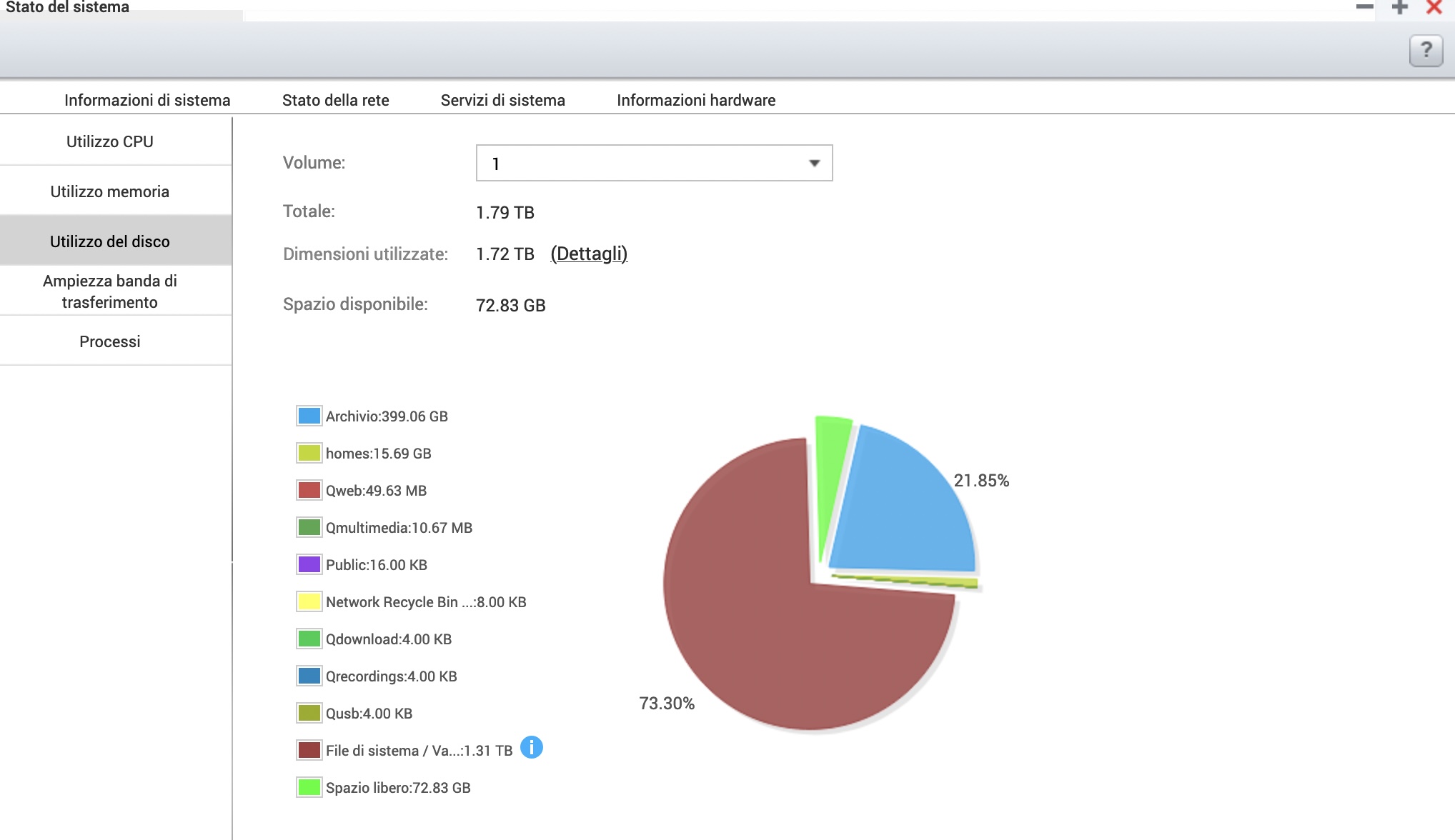Select Utilizzo CPU in sidebar
Screen dimensions: 1455x840
110,141
